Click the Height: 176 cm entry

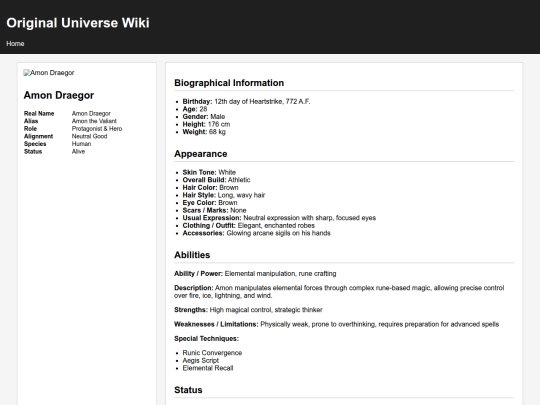[x=206, y=124]
